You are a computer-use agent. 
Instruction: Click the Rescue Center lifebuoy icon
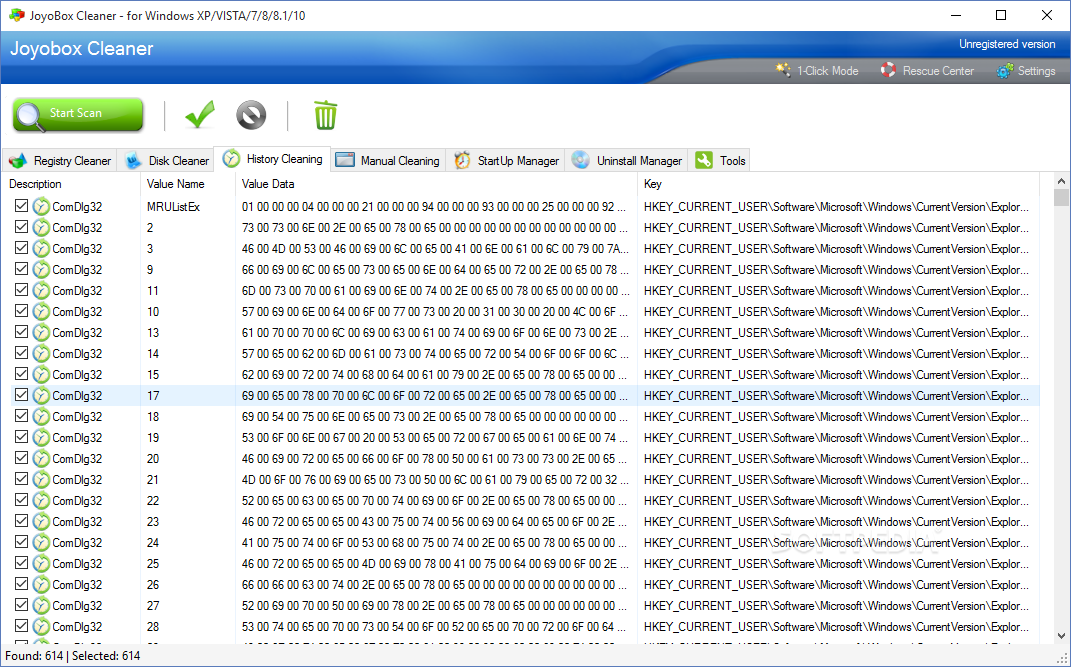[x=888, y=70]
